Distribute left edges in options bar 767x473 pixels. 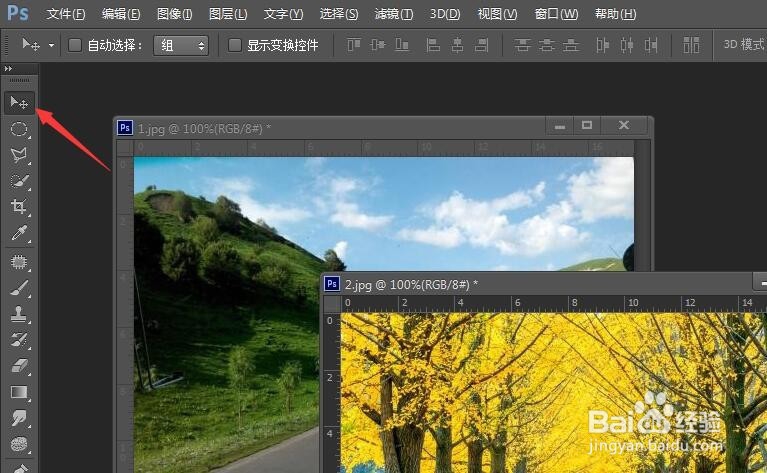pyautogui.click(x=602, y=45)
